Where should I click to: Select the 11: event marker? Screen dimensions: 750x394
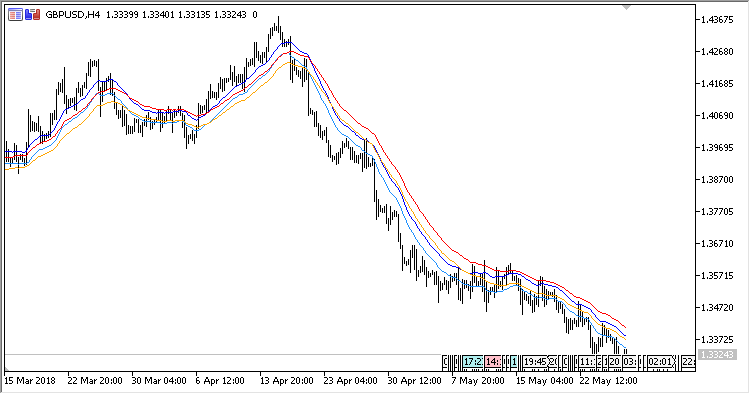click(586, 362)
